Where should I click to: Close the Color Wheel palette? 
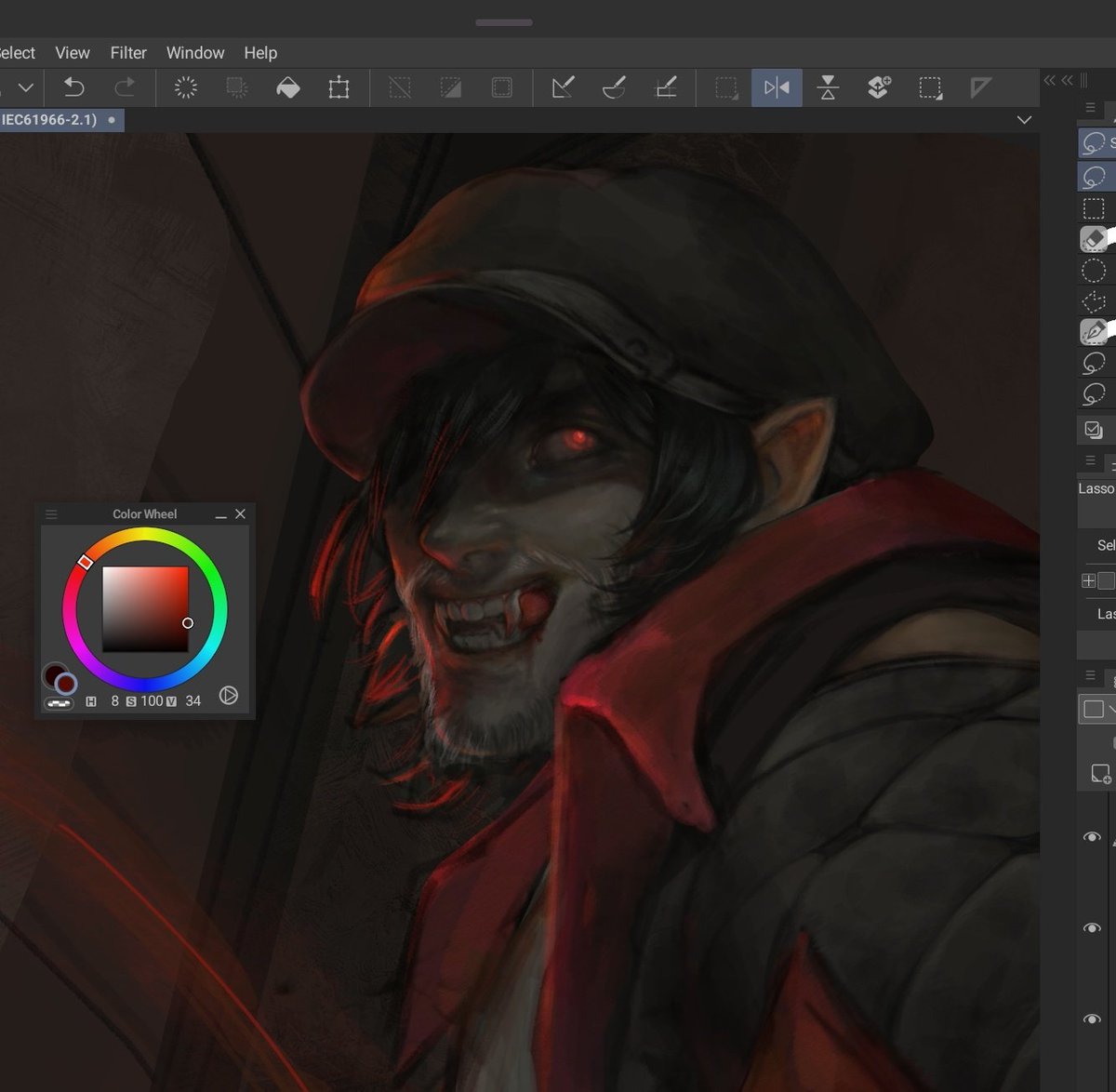pyautogui.click(x=240, y=513)
